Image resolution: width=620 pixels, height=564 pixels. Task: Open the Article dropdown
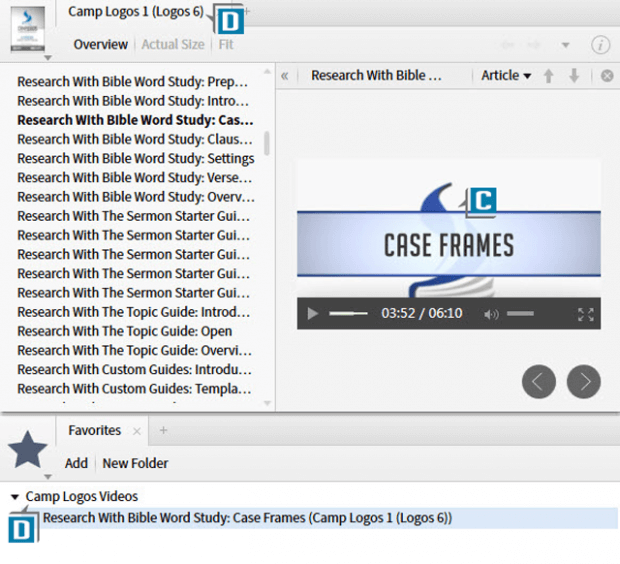[506, 76]
